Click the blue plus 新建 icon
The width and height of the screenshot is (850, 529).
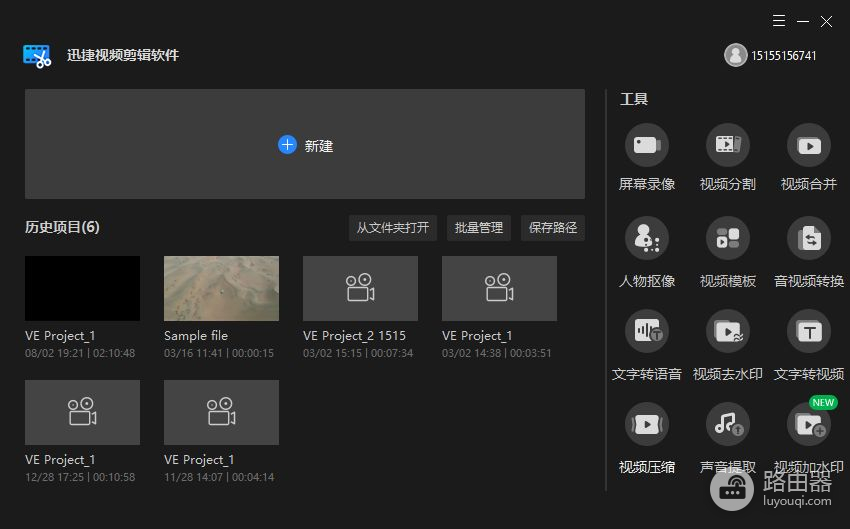pos(287,145)
